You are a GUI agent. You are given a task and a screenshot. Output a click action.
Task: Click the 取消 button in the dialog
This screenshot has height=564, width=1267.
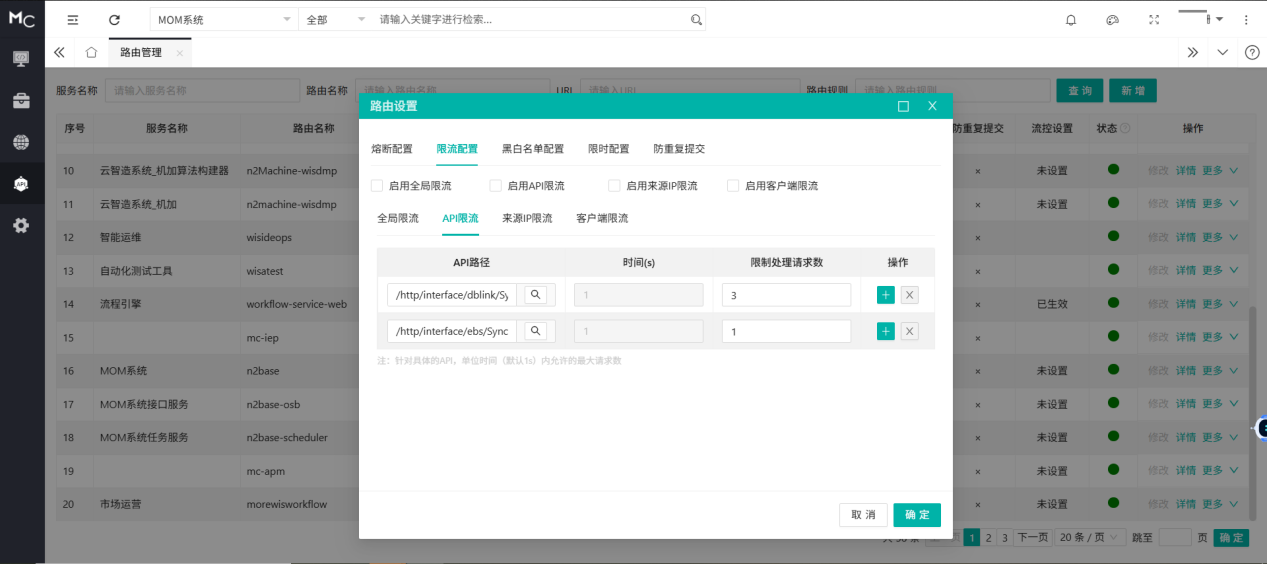[863, 515]
